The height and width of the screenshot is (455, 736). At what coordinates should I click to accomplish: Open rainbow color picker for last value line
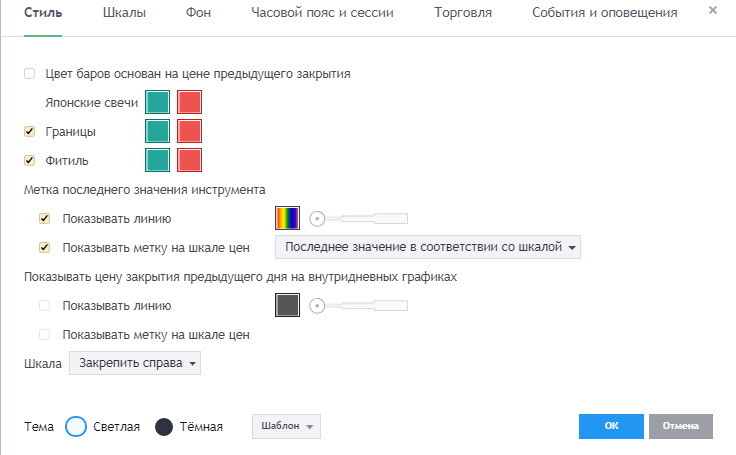[x=287, y=218]
